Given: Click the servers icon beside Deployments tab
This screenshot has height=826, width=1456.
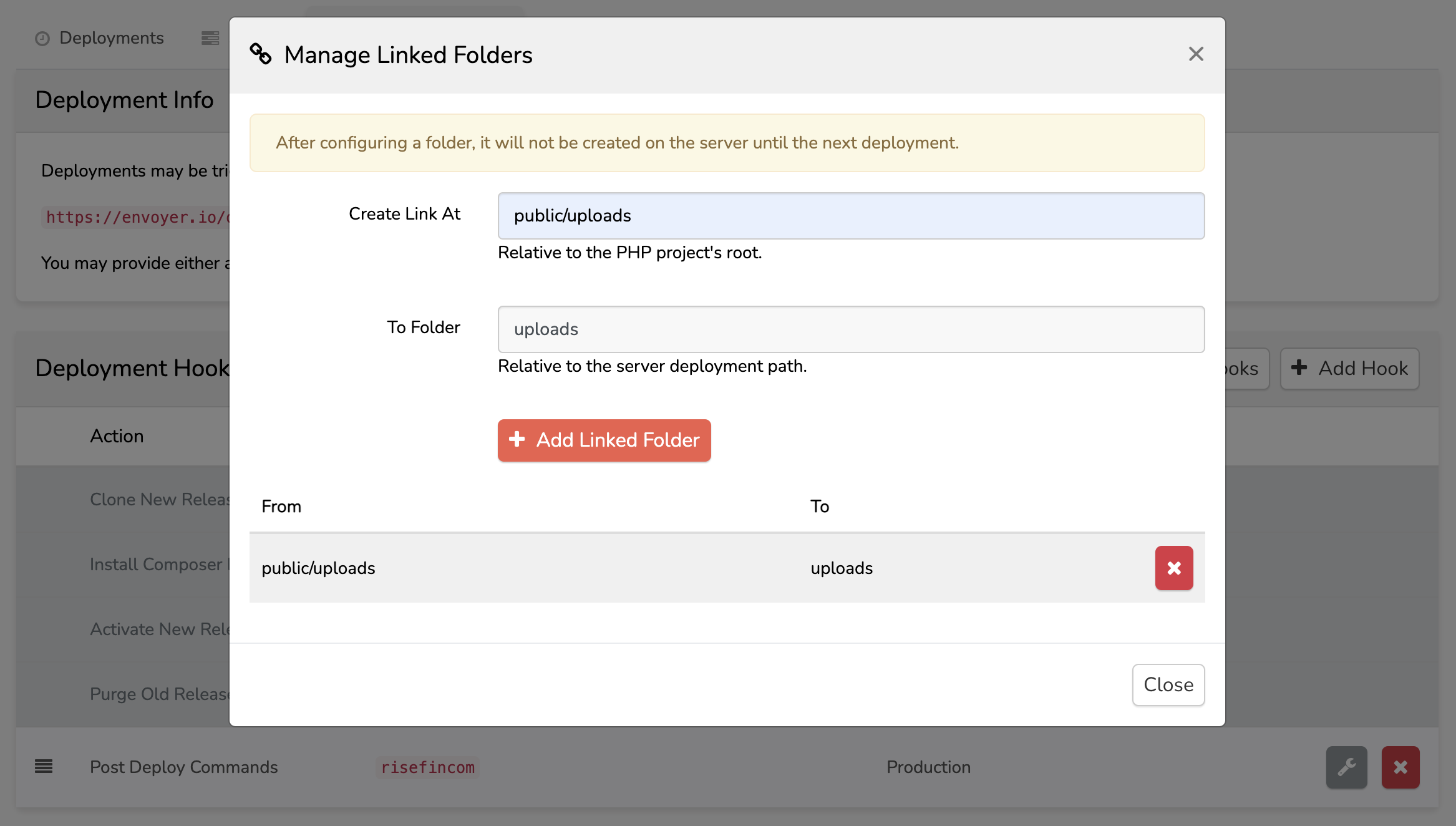Looking at the screenshot, I should pos(210,38).
